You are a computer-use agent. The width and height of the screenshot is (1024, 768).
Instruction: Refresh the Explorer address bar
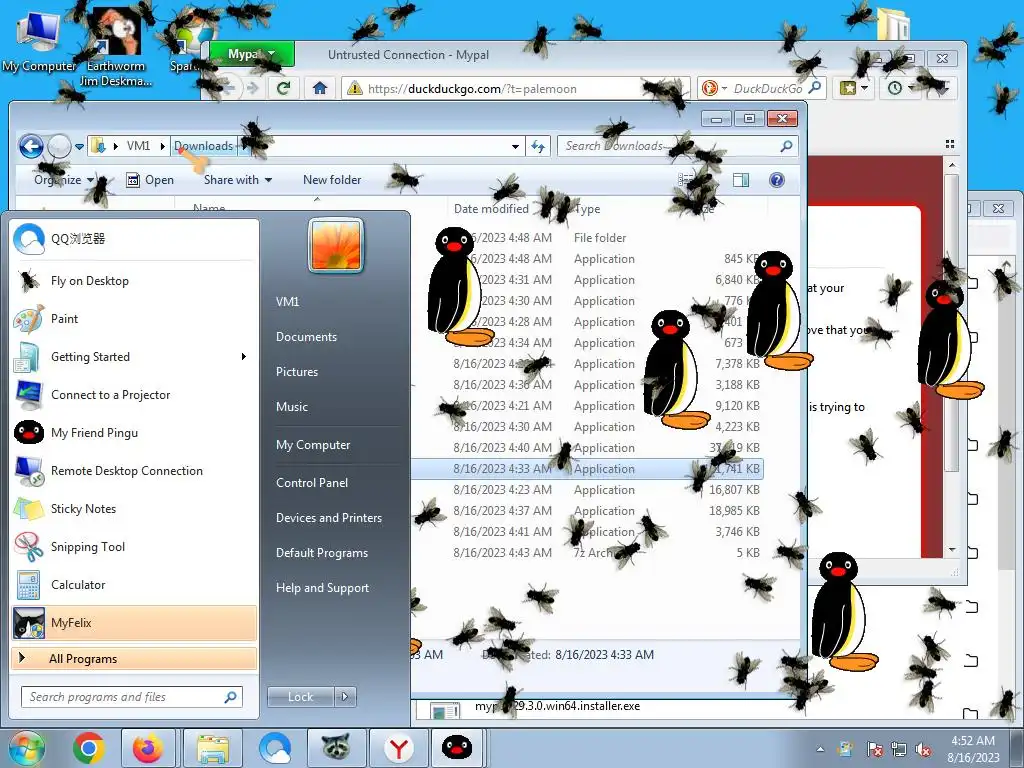coord(538,146)
